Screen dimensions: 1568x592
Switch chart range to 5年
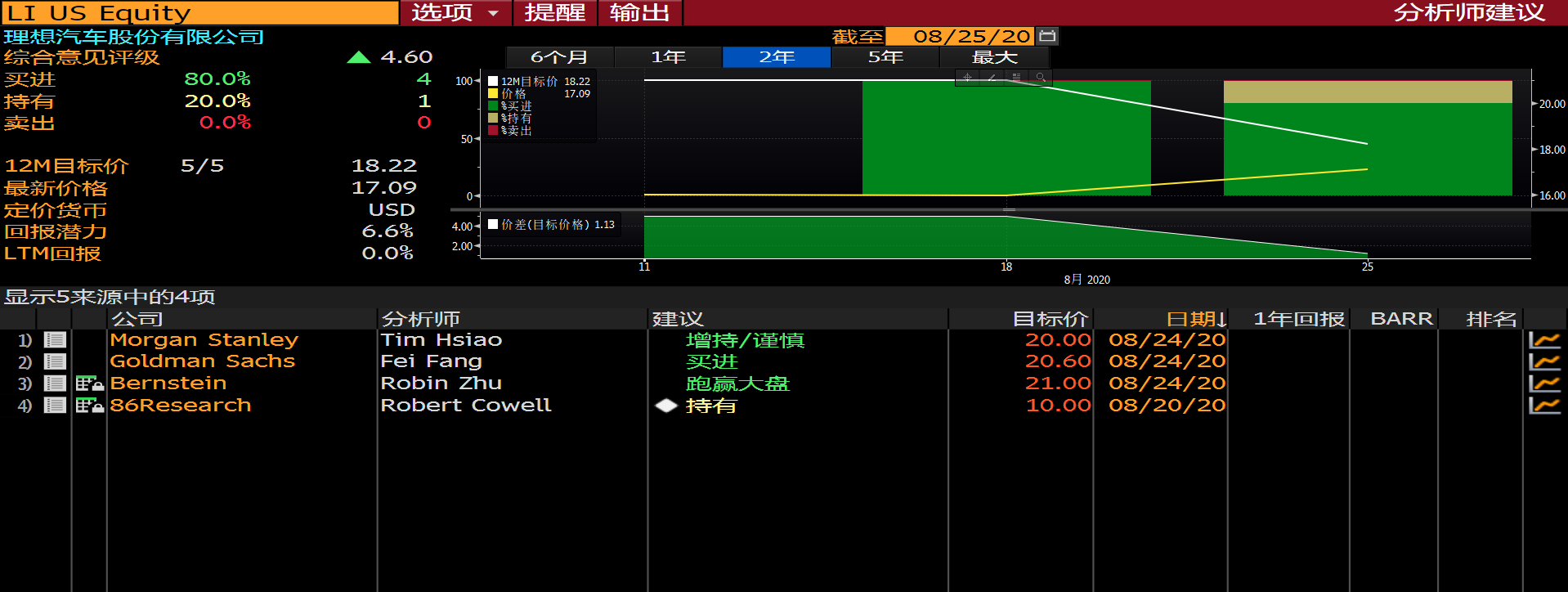point(885,57)
